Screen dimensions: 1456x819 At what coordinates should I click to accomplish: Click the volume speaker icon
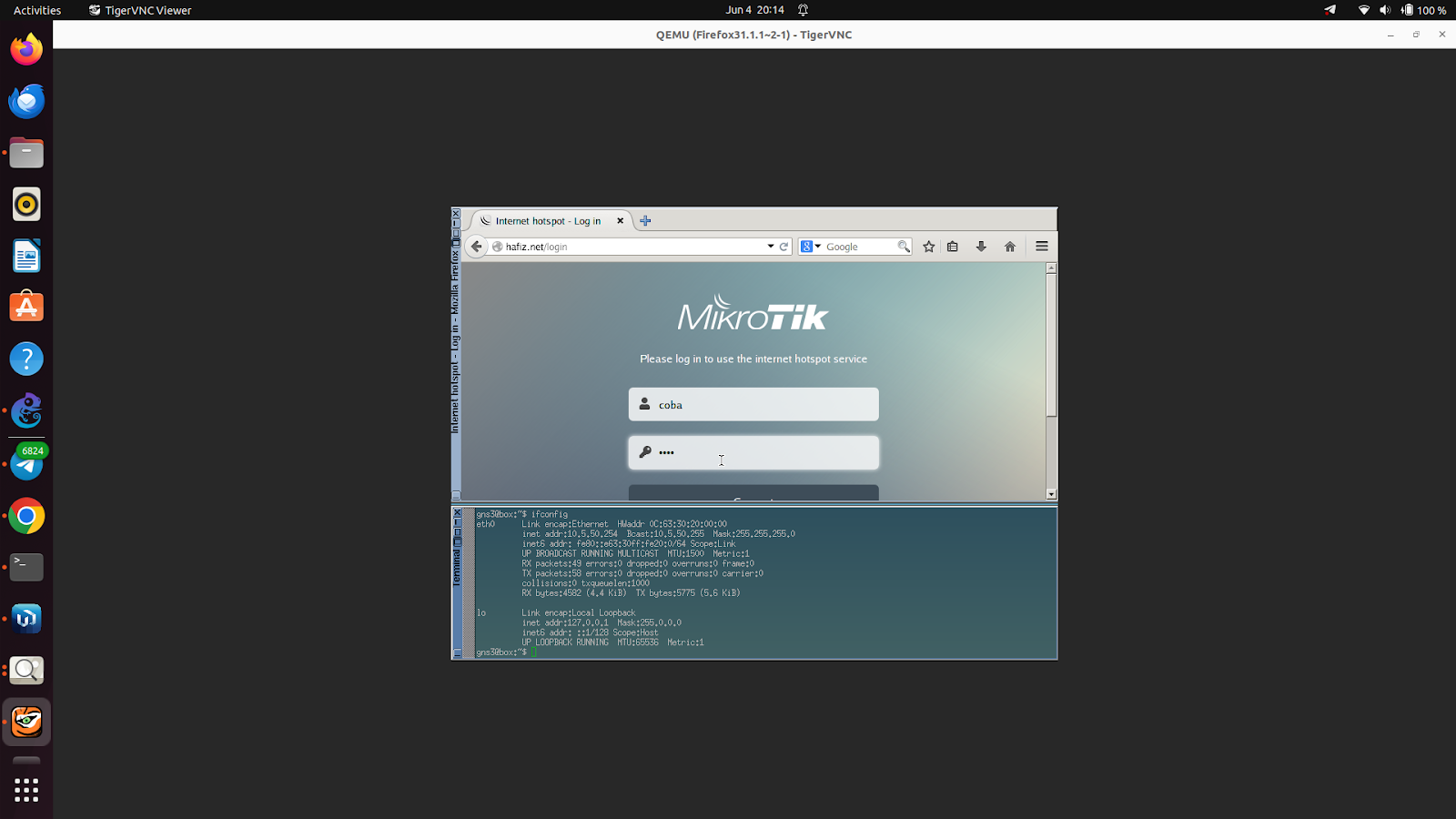(x=1385, y=10)
